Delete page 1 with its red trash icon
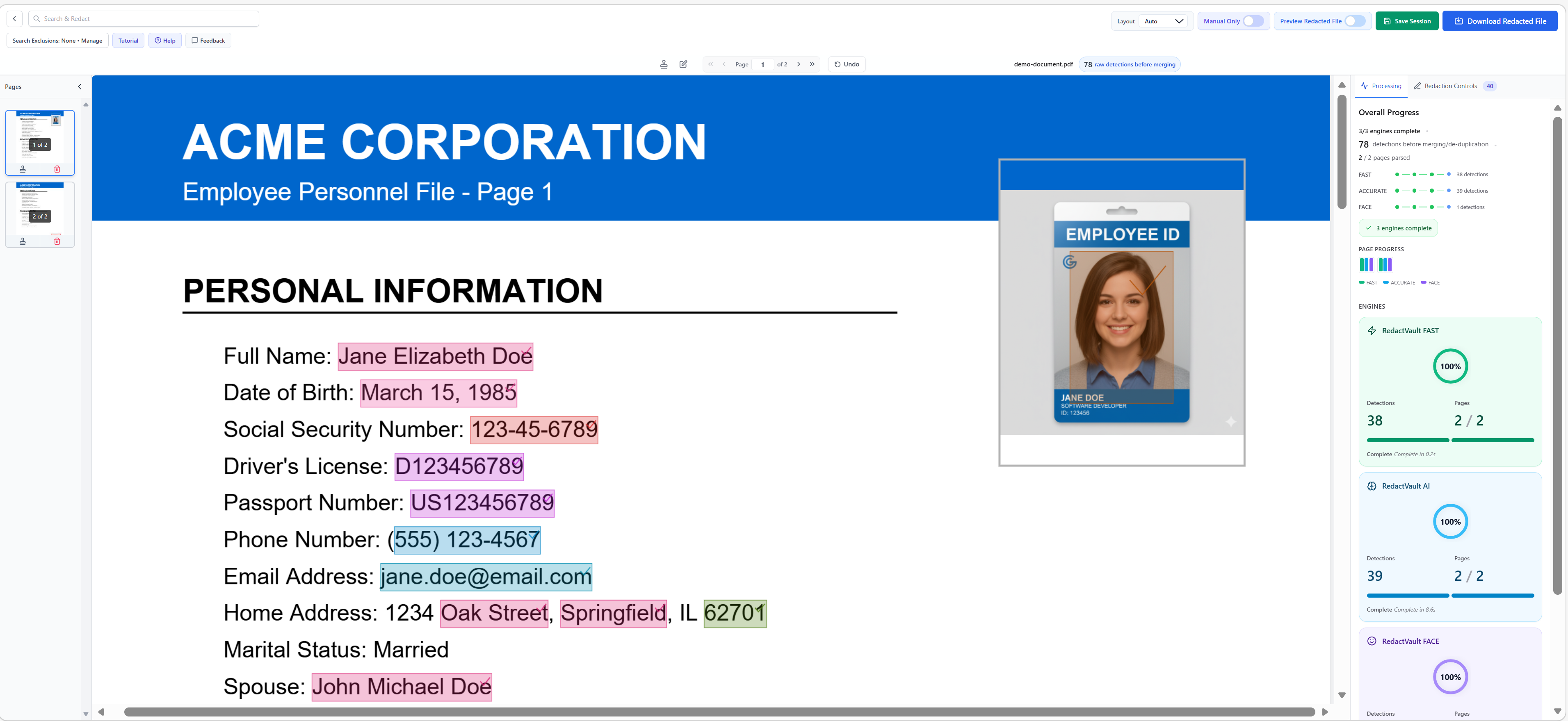Screen dimensions: 1568x721 (57, 169)
